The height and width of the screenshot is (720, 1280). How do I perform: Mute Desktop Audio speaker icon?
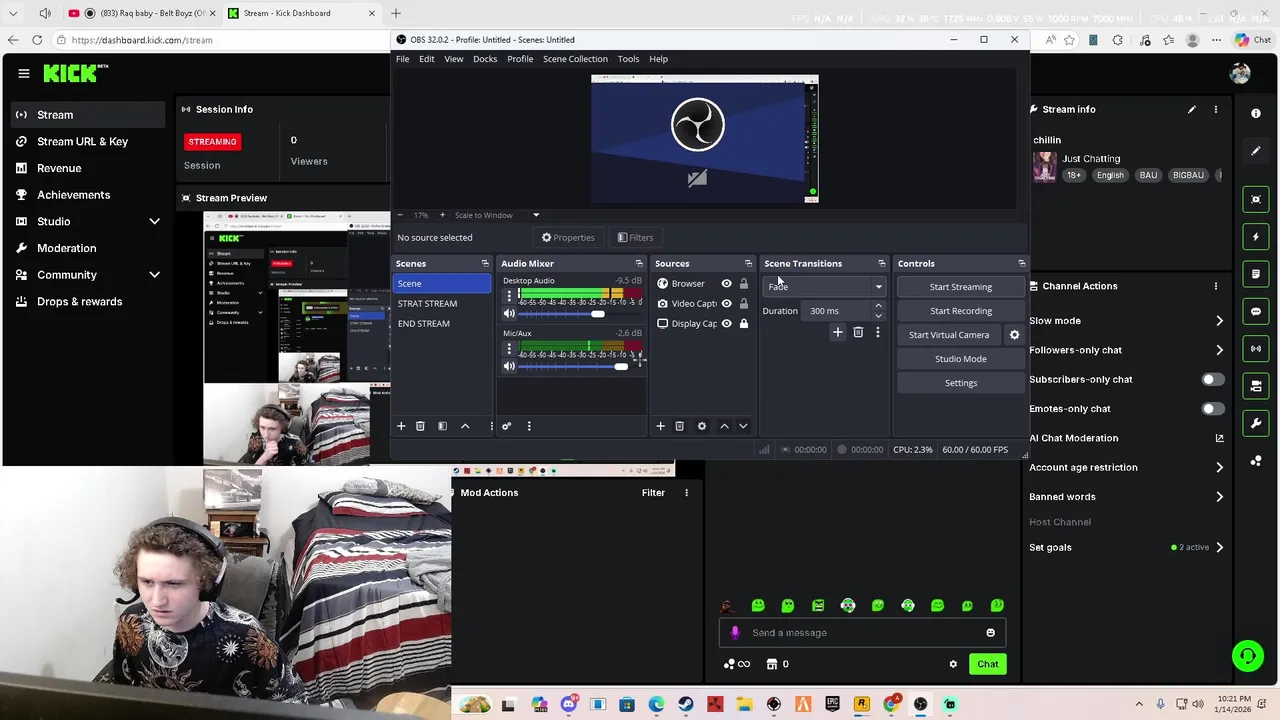pos(509,314)
